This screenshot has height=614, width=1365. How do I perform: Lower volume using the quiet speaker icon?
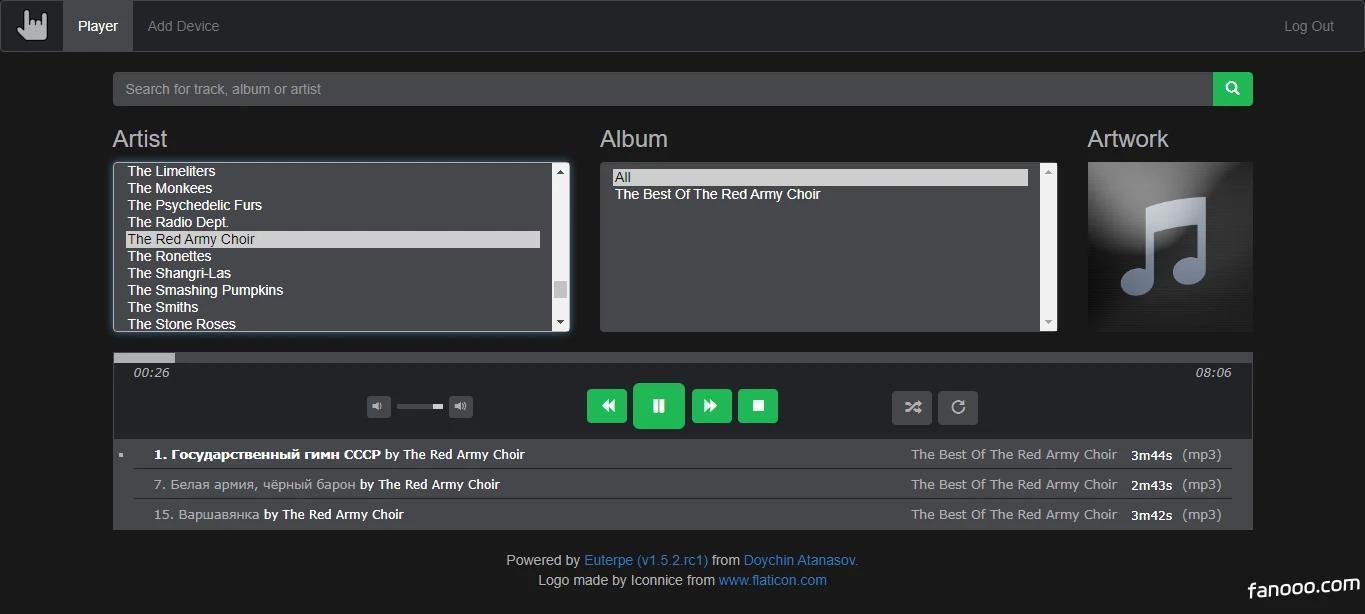(x=378, y=406)
